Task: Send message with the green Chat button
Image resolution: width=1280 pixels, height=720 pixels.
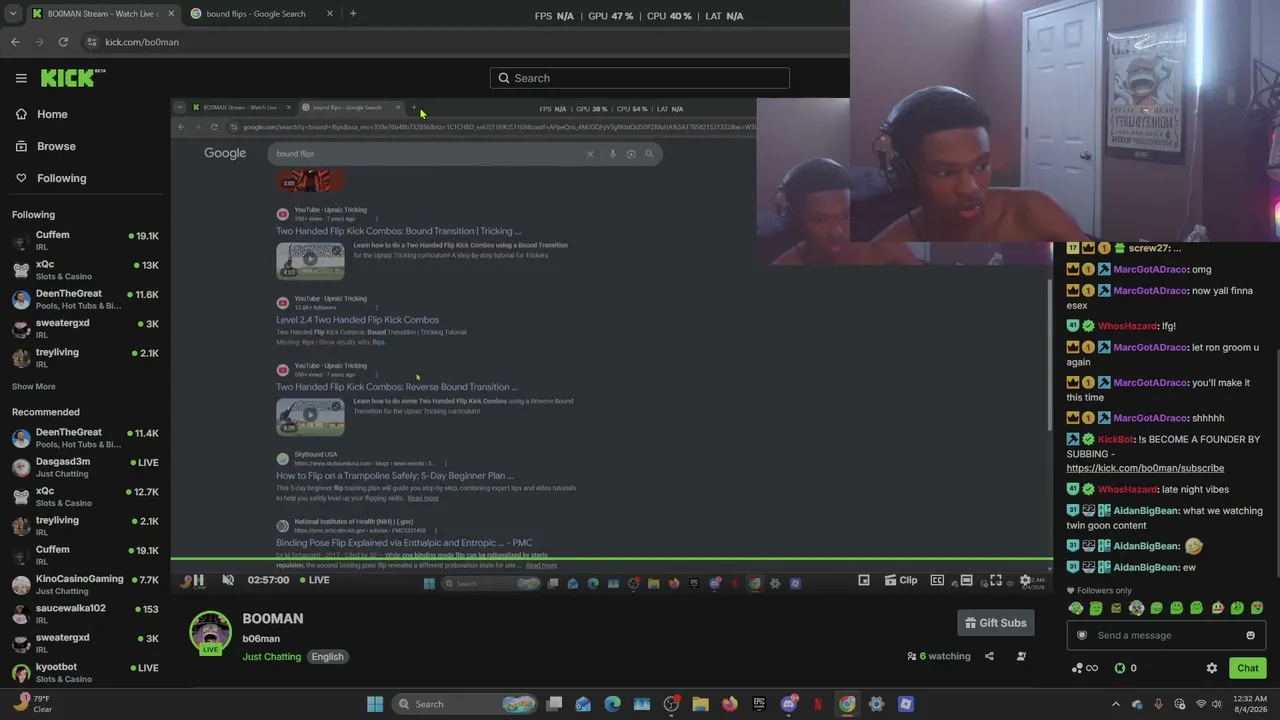Action: coord(1248,668)
